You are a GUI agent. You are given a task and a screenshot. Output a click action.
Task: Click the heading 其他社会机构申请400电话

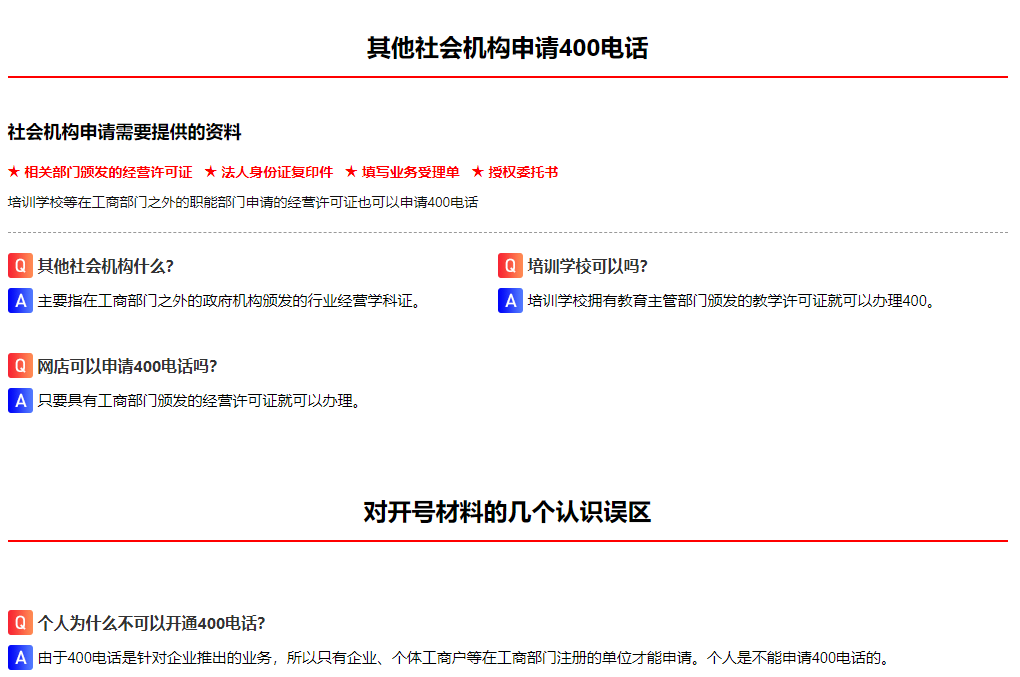[x=507, y=48]
